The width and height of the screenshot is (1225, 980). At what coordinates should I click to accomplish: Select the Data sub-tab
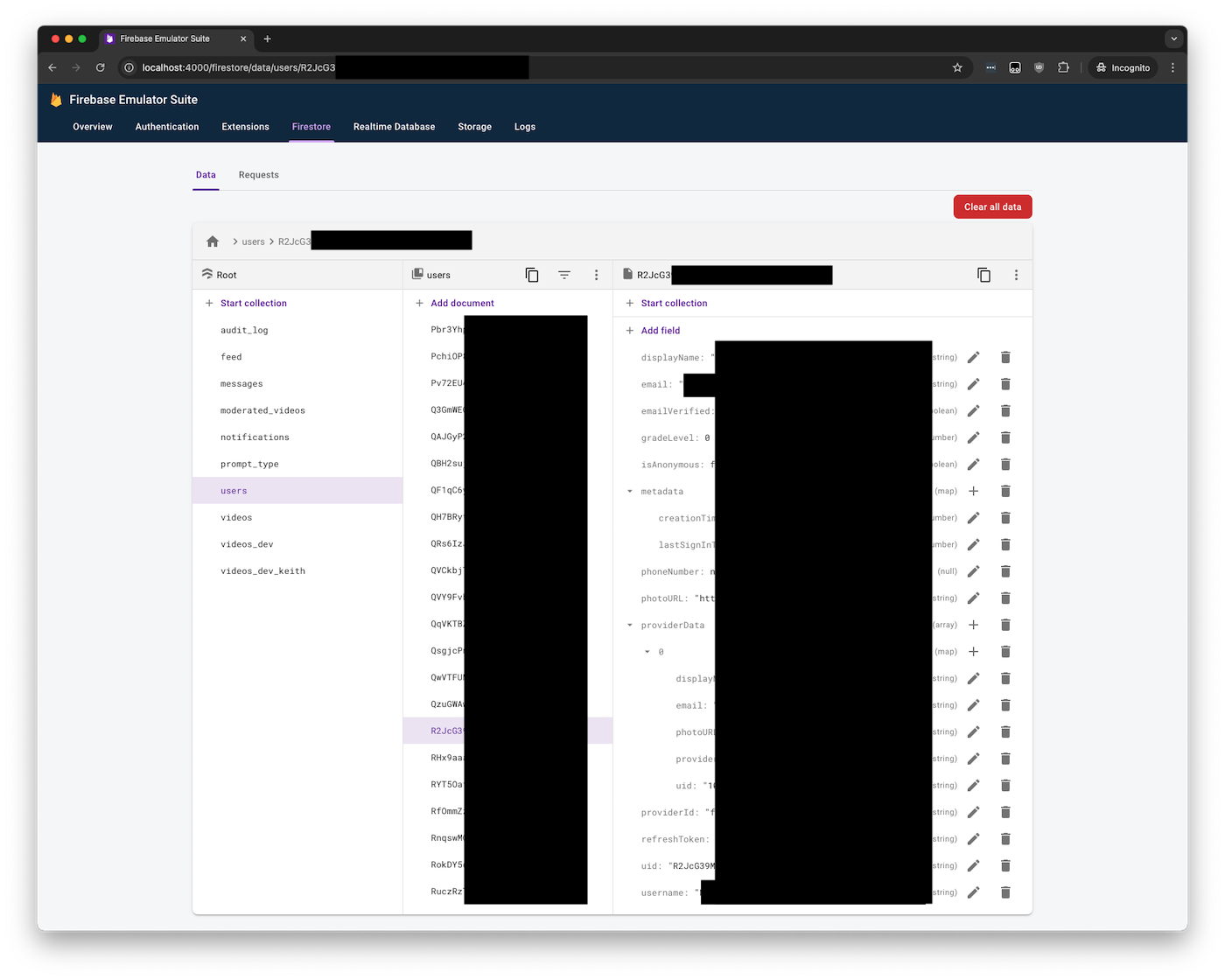tap(206, 175)
